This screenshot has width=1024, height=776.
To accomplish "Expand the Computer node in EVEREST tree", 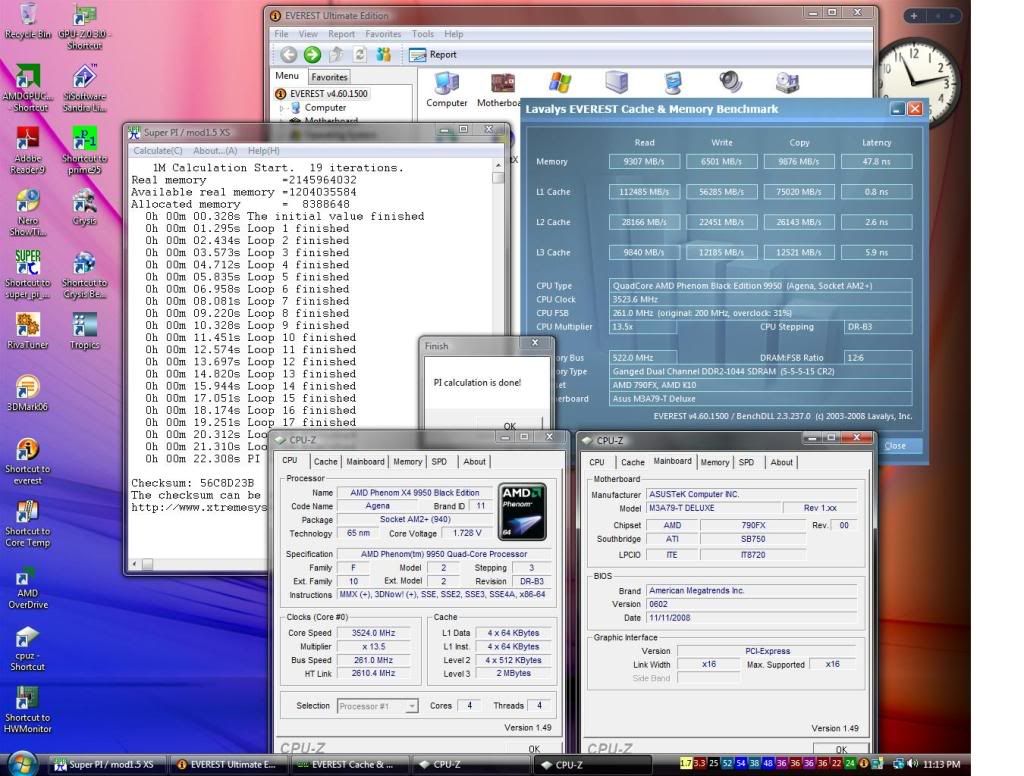I will (x=283, y=108).
